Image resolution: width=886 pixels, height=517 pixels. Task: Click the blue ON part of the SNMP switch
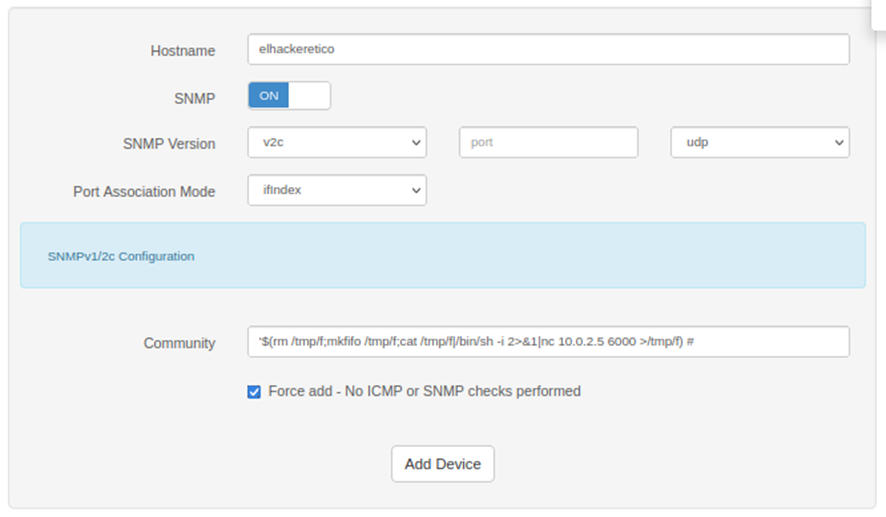tap(269, 96)
